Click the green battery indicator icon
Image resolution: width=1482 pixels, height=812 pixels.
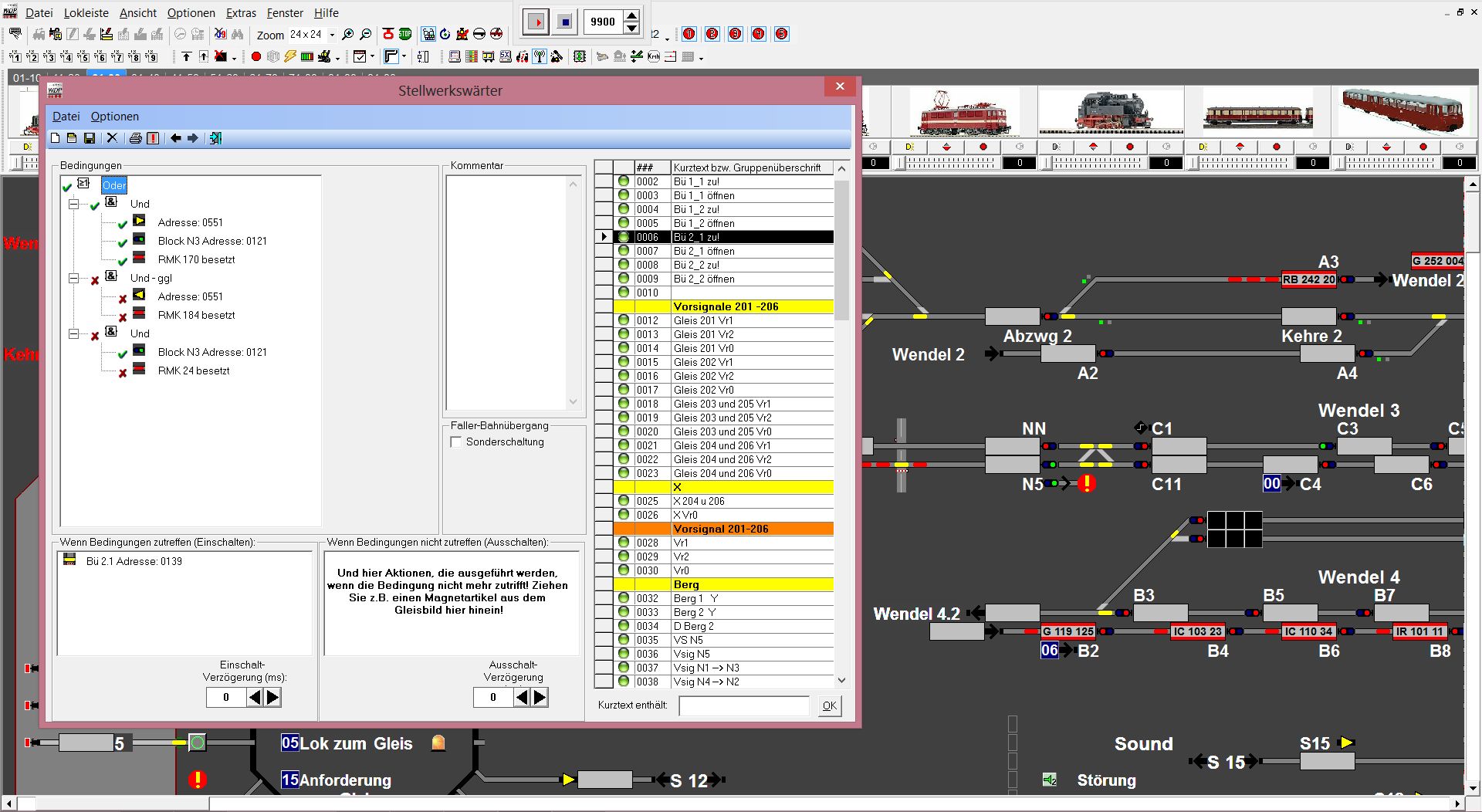[x=307, y=56]
